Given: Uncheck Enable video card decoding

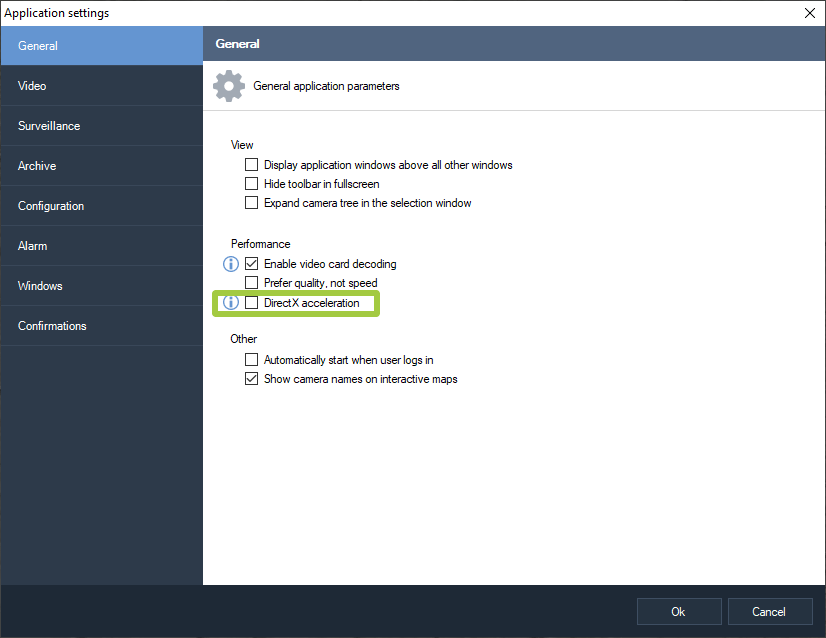Looking at the screenshot, I should click(252, 264).
